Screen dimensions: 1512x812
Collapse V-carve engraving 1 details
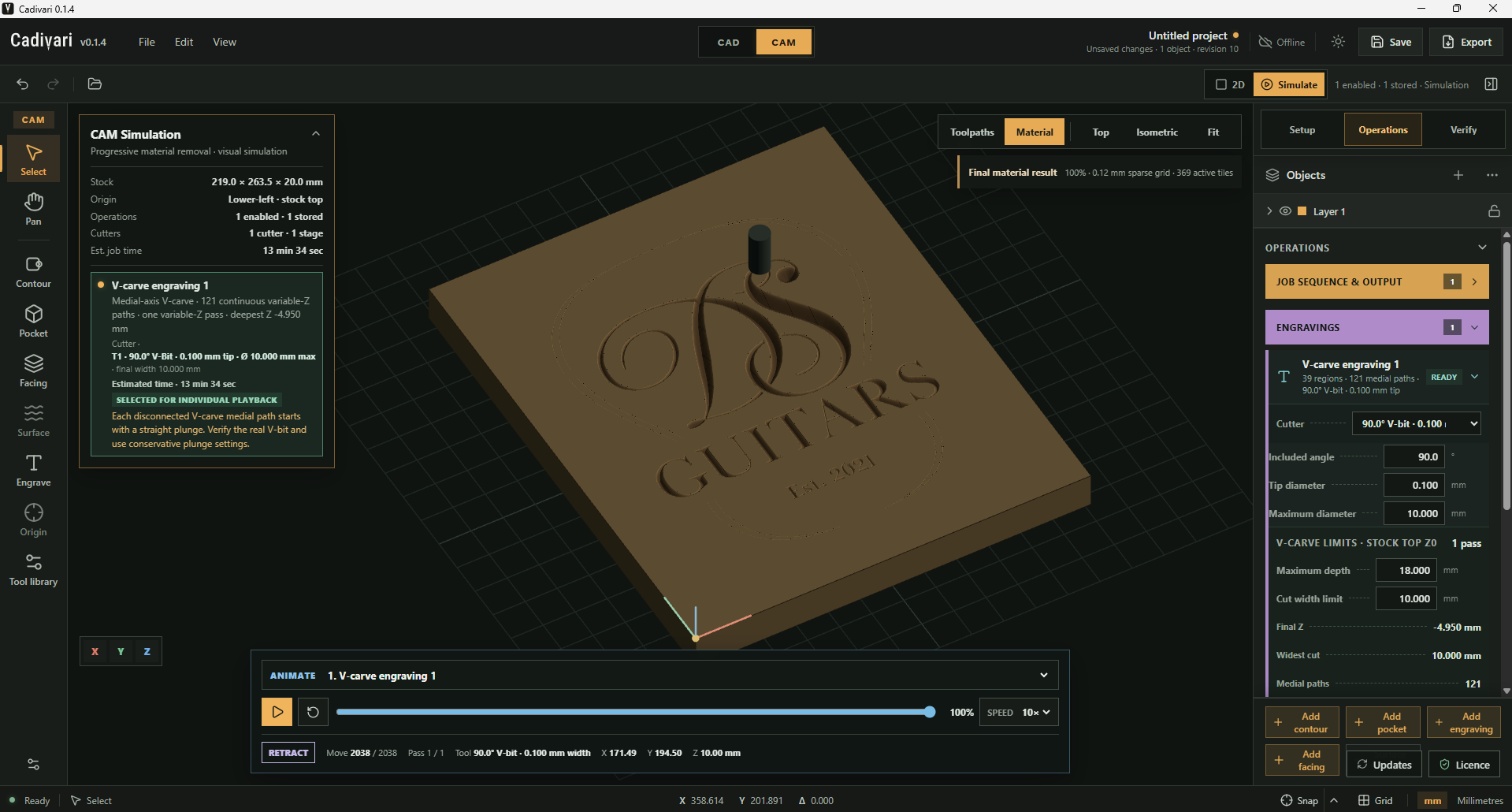pyautogui.click(x=1474, y=377)
